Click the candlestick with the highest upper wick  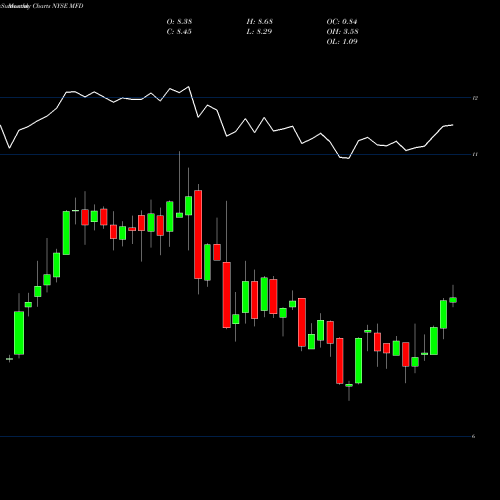[x=179, y=215]
